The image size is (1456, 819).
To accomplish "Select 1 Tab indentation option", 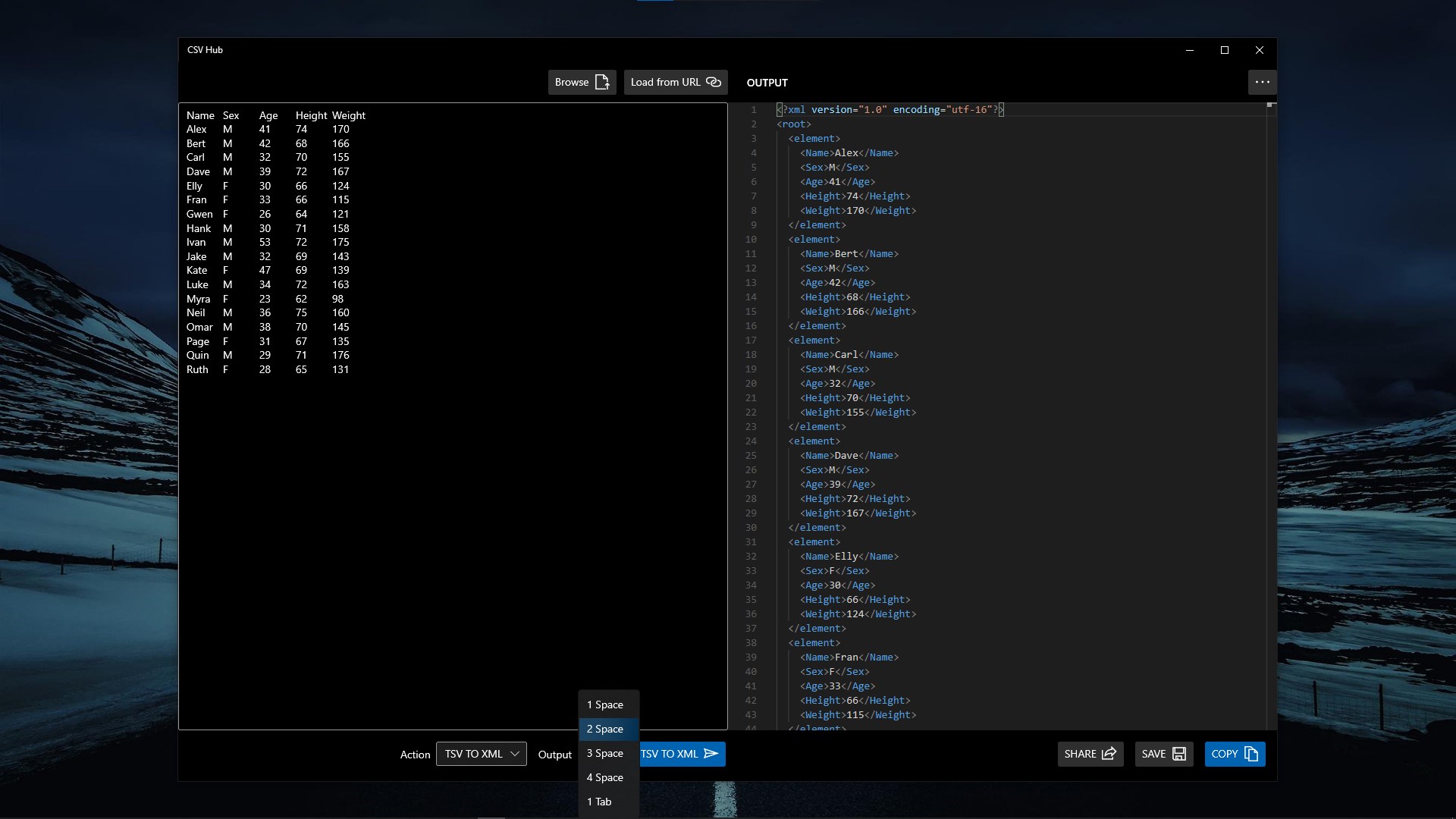I will [608, 802].
